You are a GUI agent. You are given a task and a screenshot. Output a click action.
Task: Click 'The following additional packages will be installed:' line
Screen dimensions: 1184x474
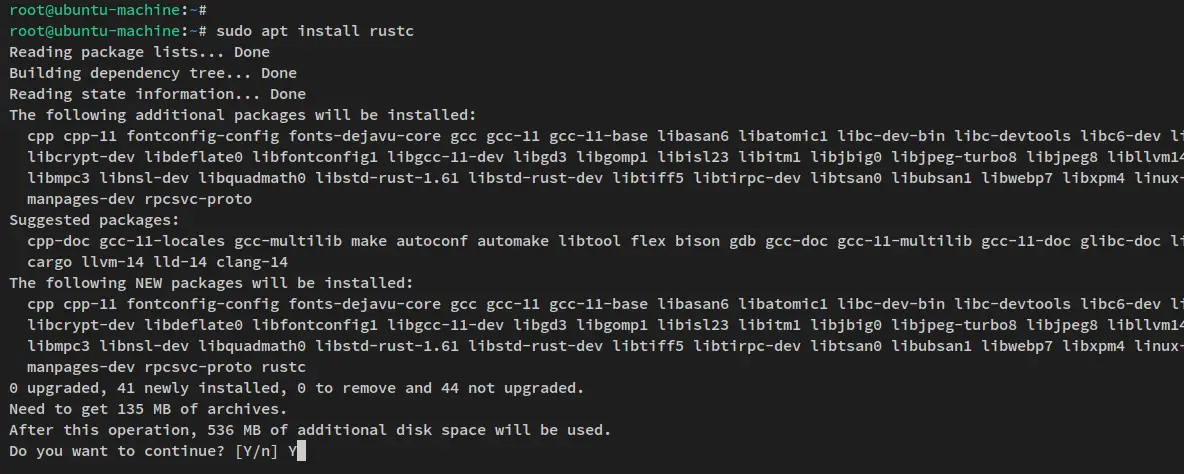[x=242, y=115]
